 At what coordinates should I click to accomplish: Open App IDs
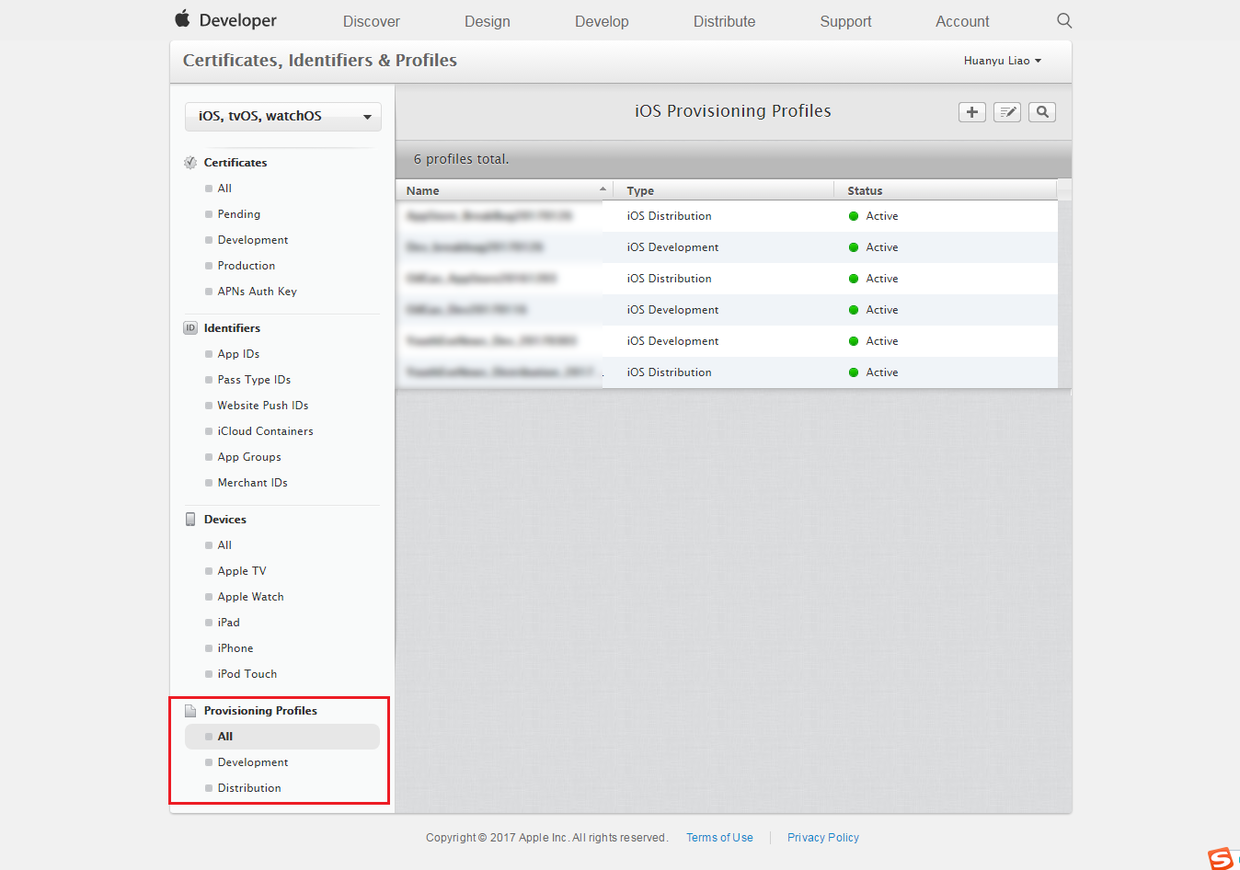pos(238,354)
